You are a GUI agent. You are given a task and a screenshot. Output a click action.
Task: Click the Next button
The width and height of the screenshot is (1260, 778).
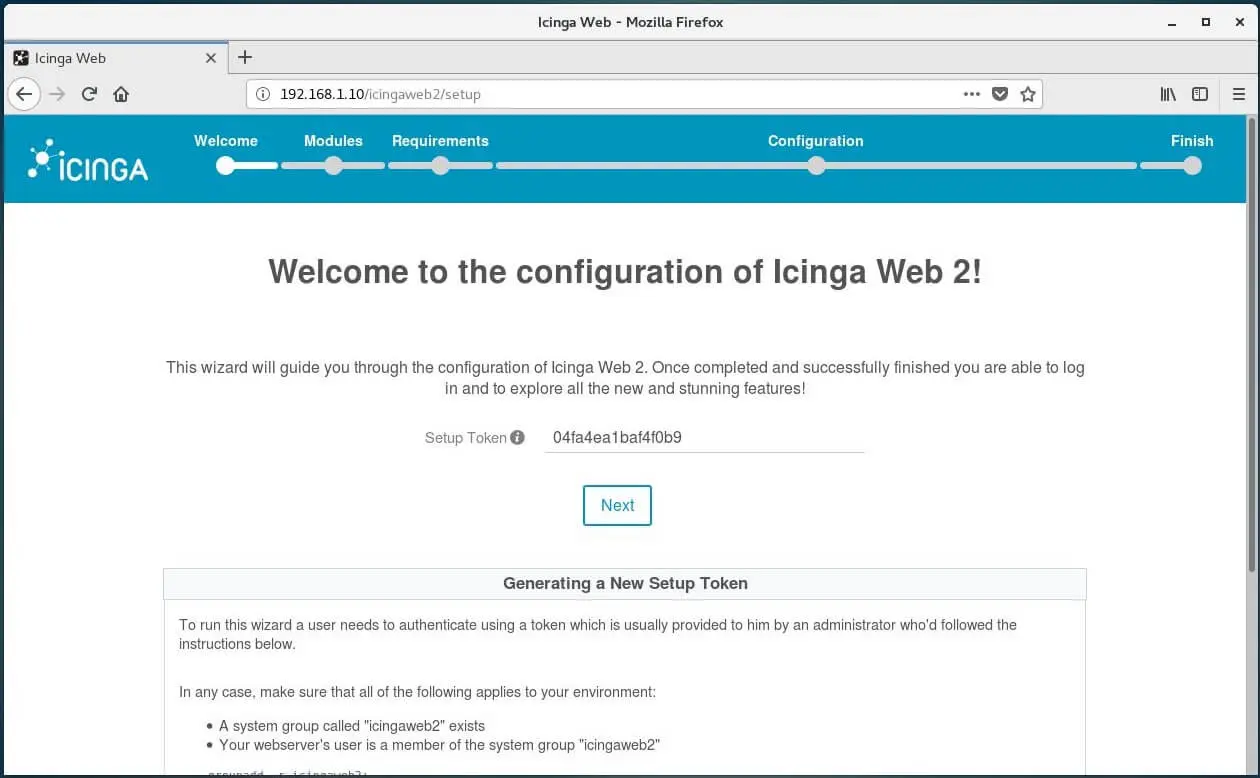(617, 505)
